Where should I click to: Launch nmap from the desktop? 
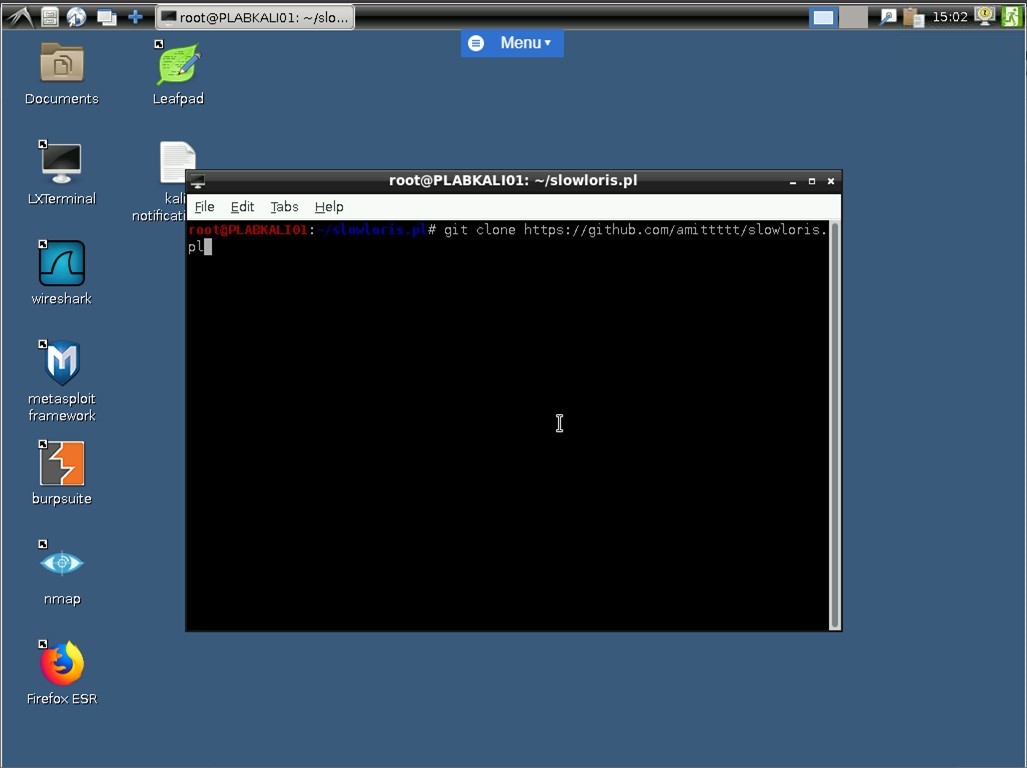click(61, 564)
